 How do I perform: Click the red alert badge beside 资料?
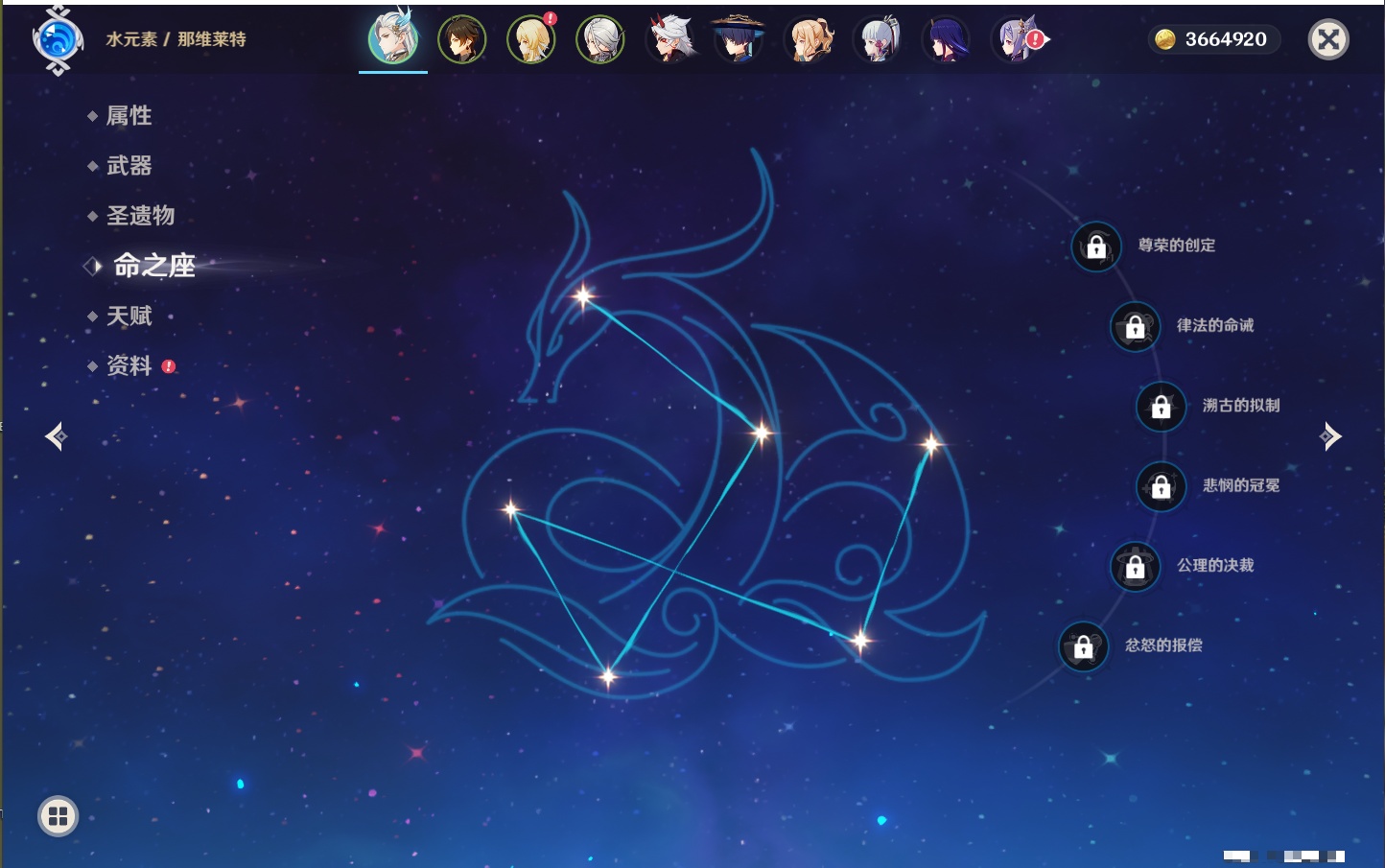pyautogui.click(x=169, y=366)
